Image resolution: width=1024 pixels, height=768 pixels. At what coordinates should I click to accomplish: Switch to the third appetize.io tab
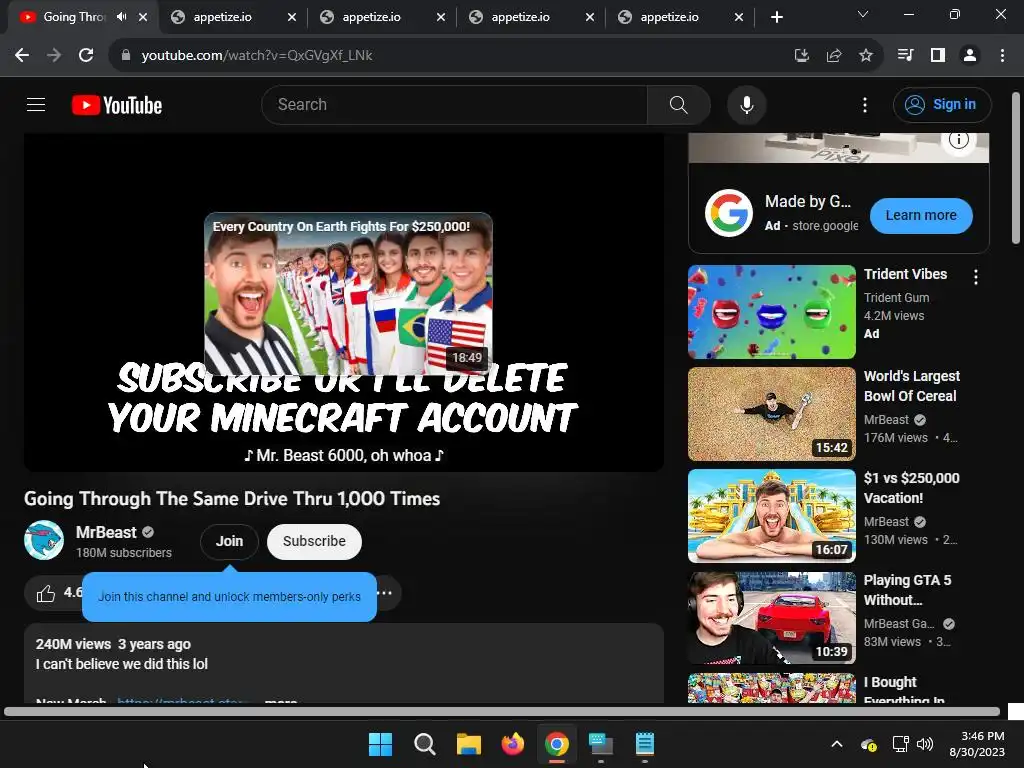click(x=531, y=17)
